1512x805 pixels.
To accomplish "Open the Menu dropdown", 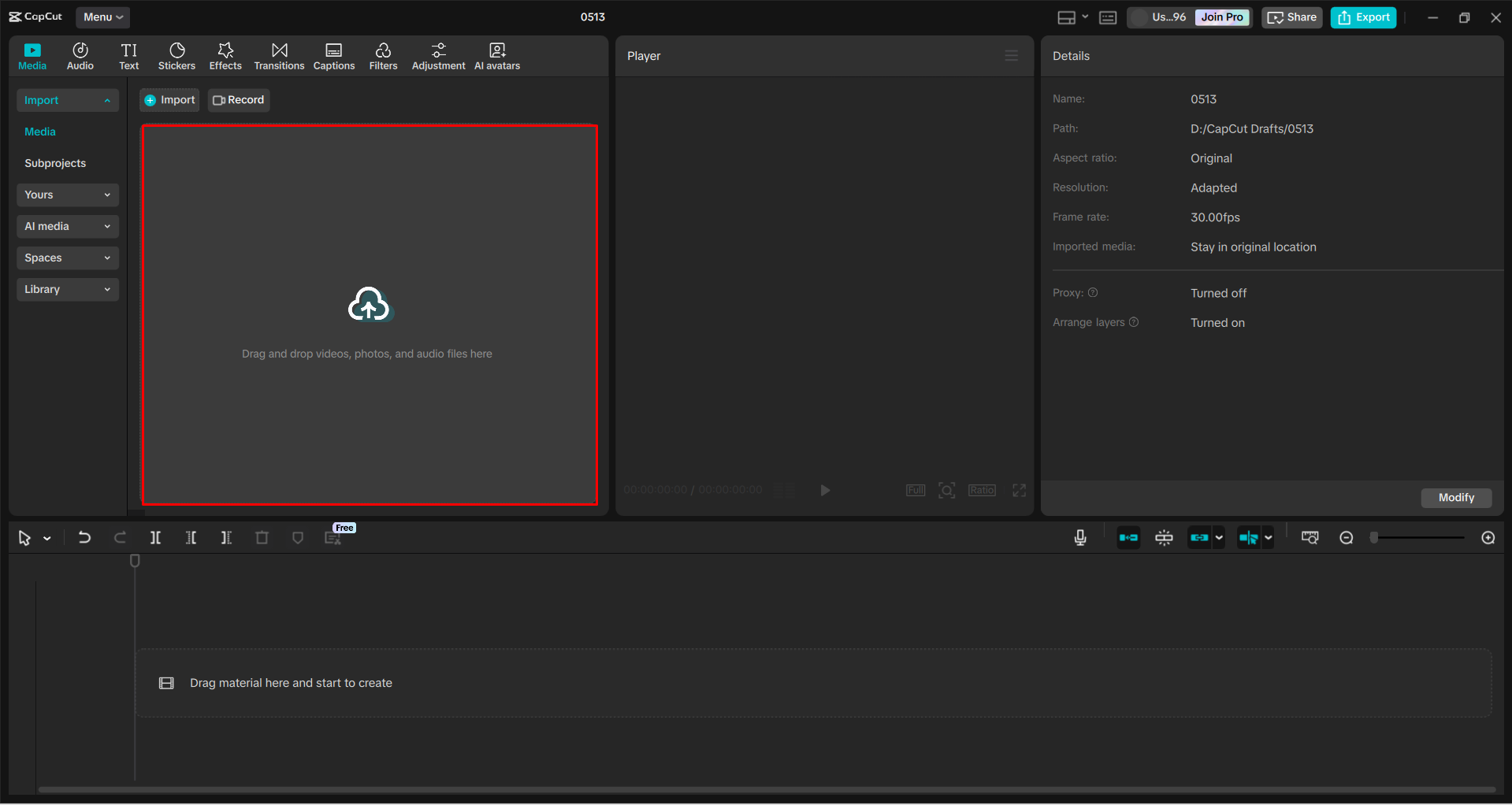I will [102, 17].
